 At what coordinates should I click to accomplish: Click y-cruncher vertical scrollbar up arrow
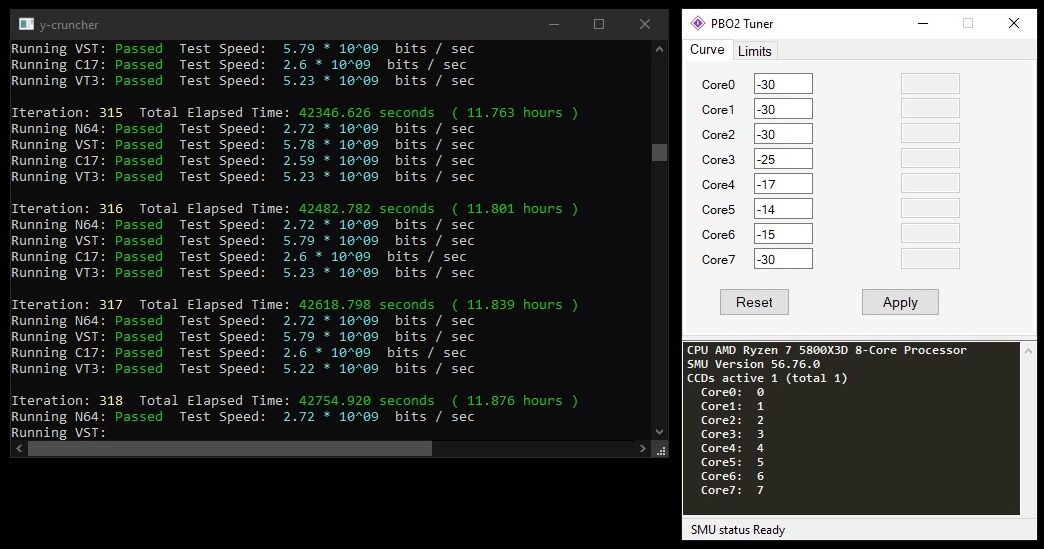[x=659, y=49]
